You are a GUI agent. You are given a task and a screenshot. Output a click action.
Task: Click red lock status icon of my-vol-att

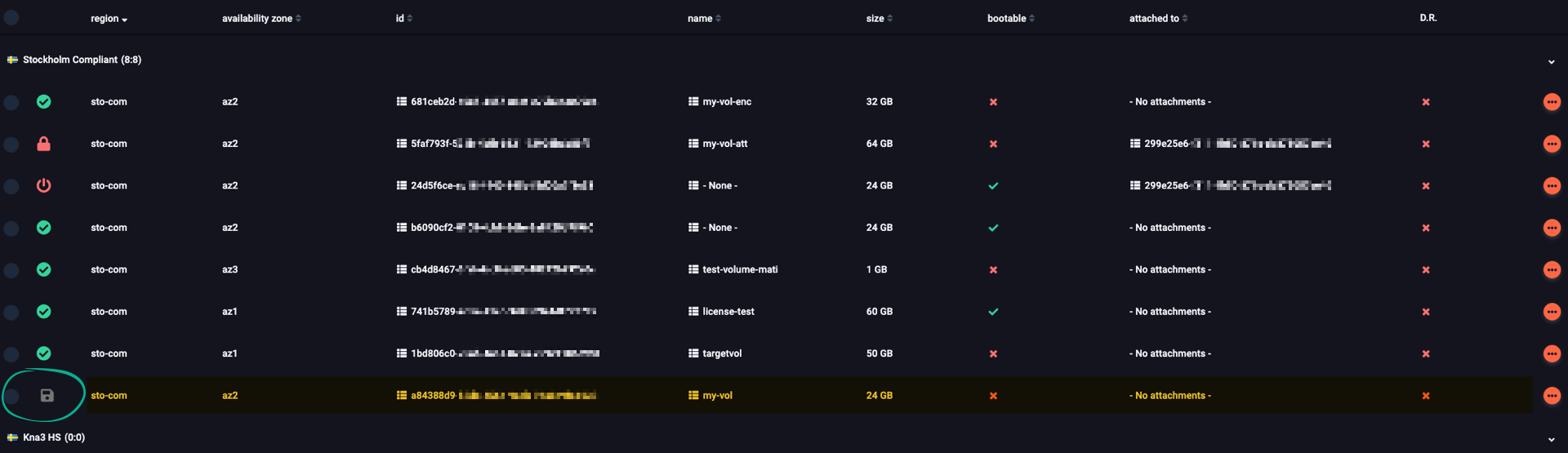[x=44, y=144]
